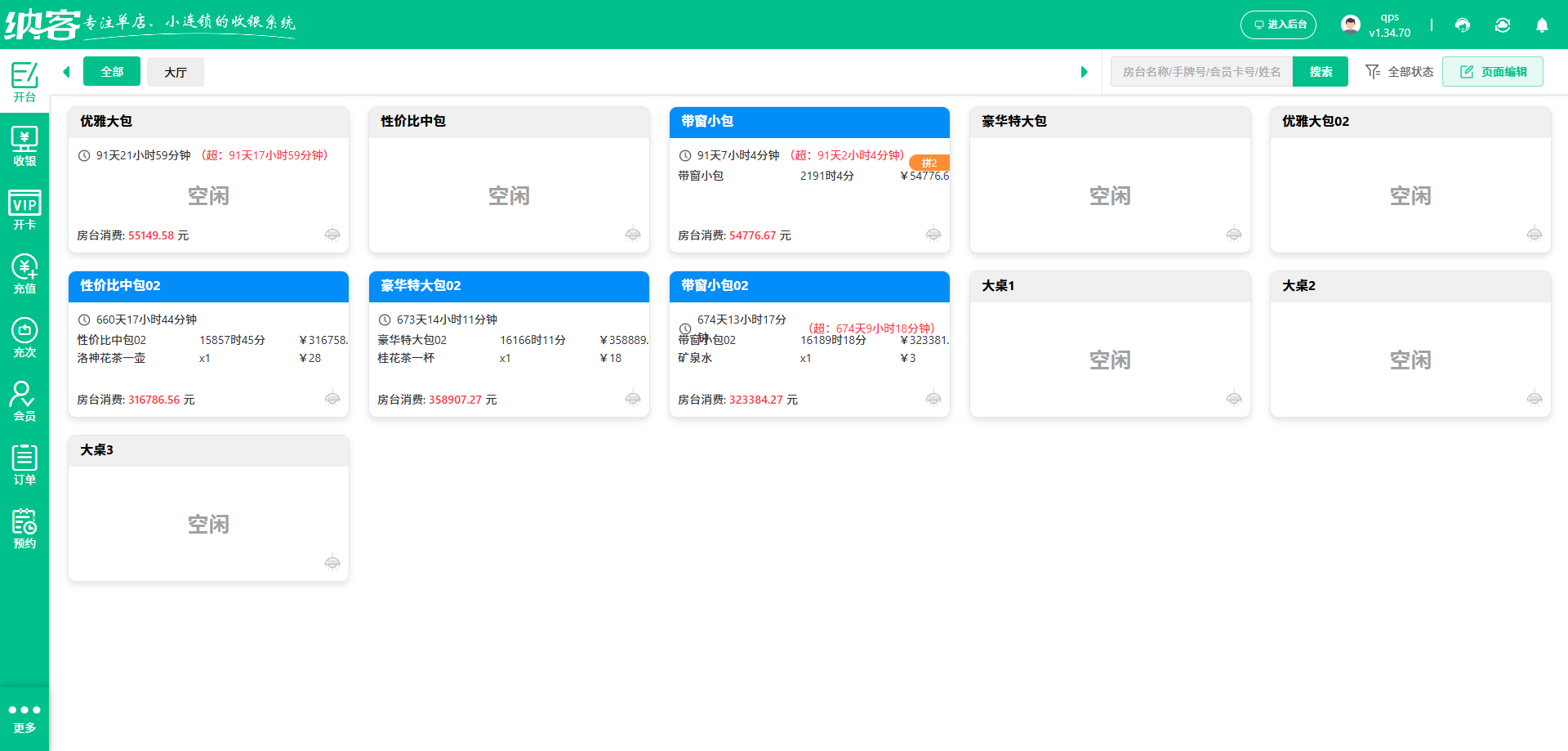Open the notification bell icon
This screenshot has height=751, width=1568.
[x=1542, y=25]
